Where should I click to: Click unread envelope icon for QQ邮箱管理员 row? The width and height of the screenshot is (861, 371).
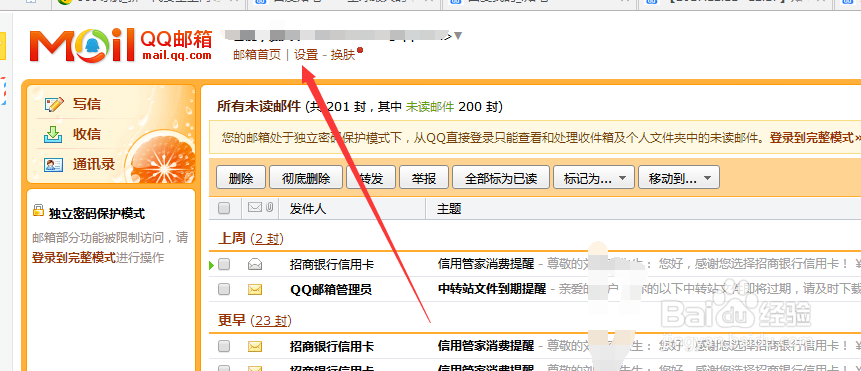[x=255, y=289]
